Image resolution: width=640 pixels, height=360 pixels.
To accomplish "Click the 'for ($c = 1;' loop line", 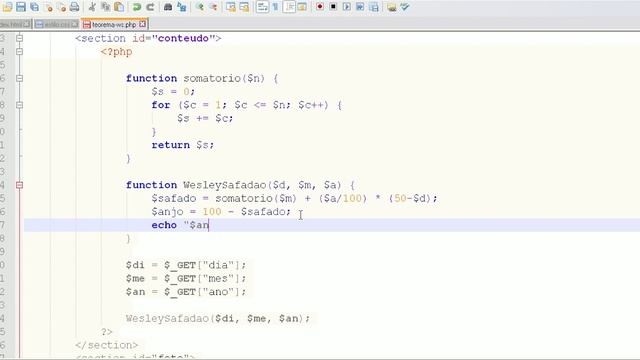I will coord(247,105).
